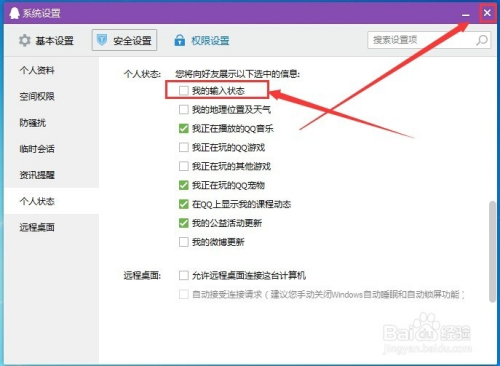Enable 我的输入状态 checkbox

[184, 90]
